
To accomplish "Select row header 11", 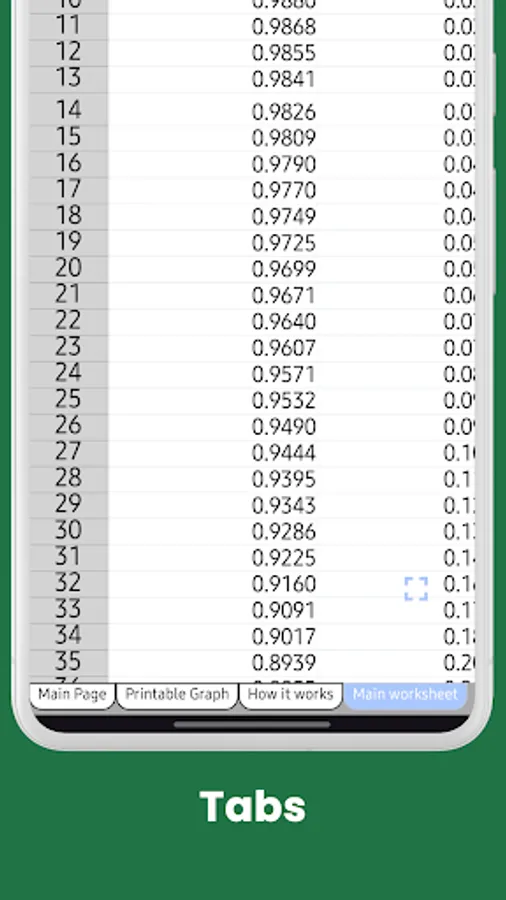I will point(68,26).
